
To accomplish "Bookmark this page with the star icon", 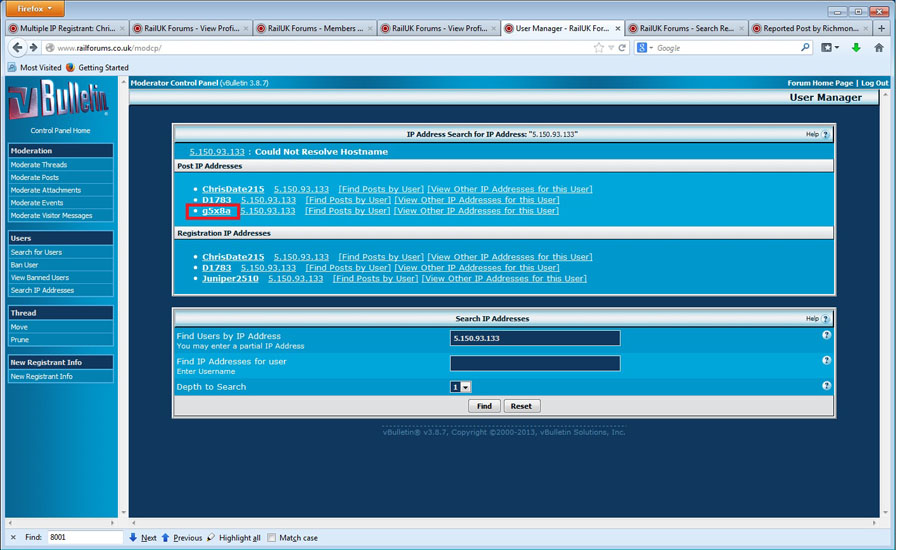I will tap(599, 48).
